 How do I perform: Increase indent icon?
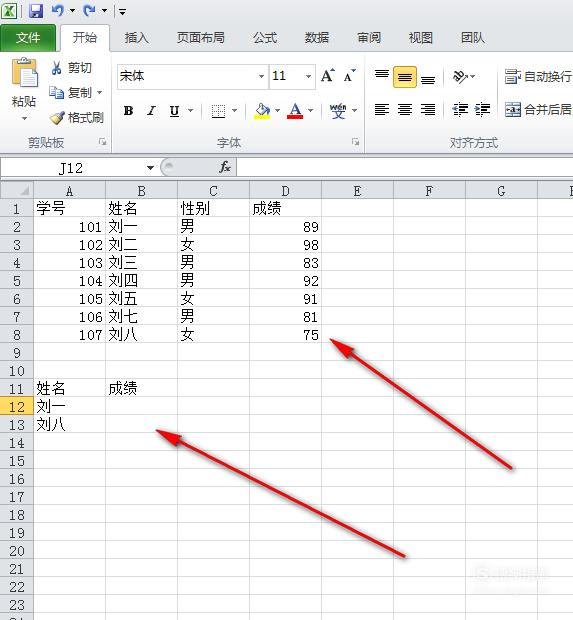click(x=482, y=109)
